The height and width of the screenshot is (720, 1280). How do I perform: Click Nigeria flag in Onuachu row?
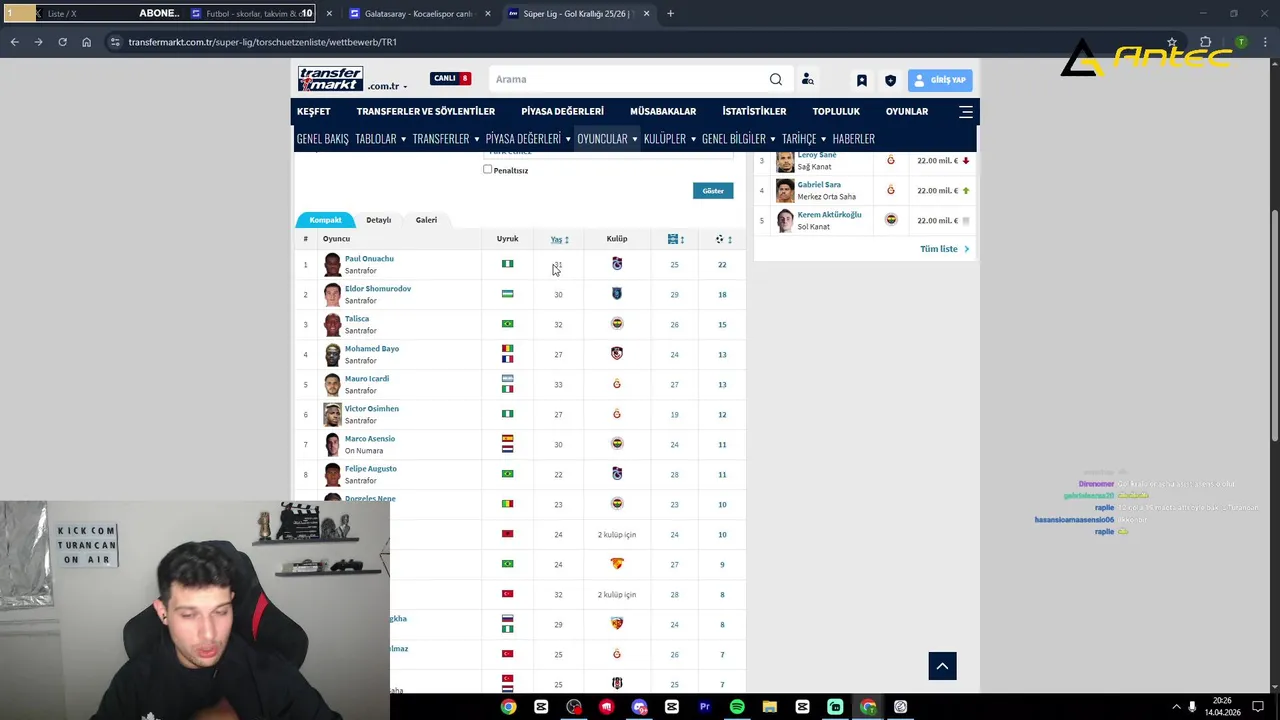[x=507, y=264]
